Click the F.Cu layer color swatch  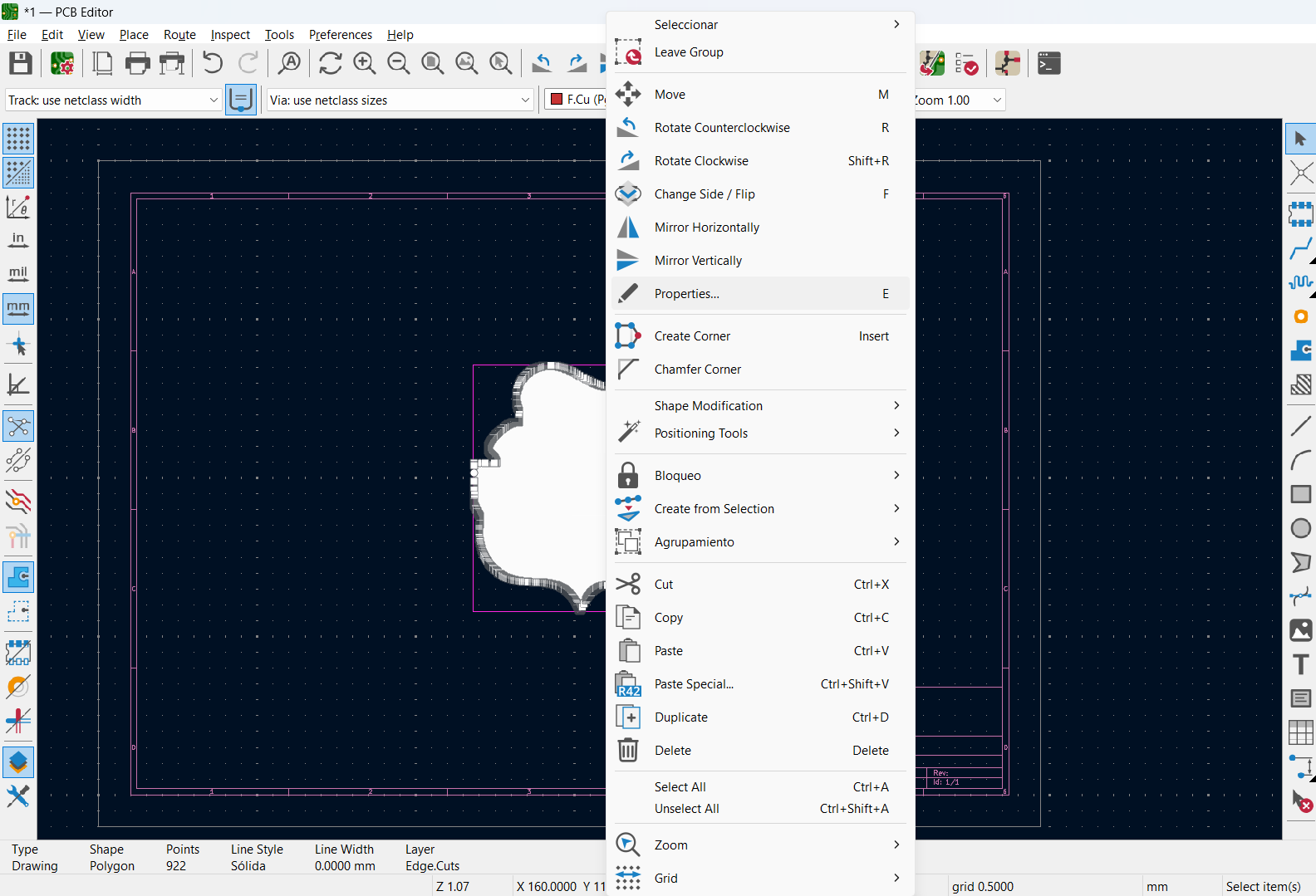tap(557, 100)
